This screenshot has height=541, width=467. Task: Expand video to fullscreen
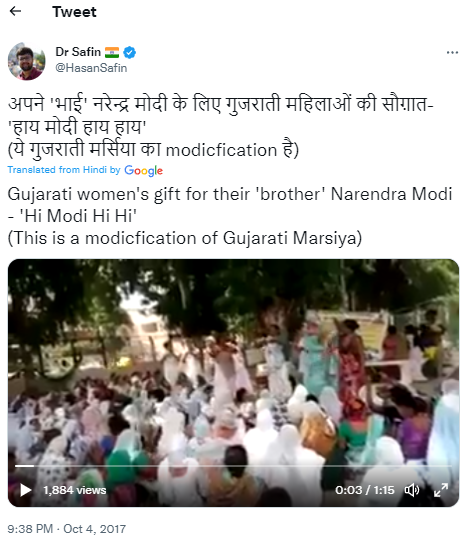click(441, 490)
